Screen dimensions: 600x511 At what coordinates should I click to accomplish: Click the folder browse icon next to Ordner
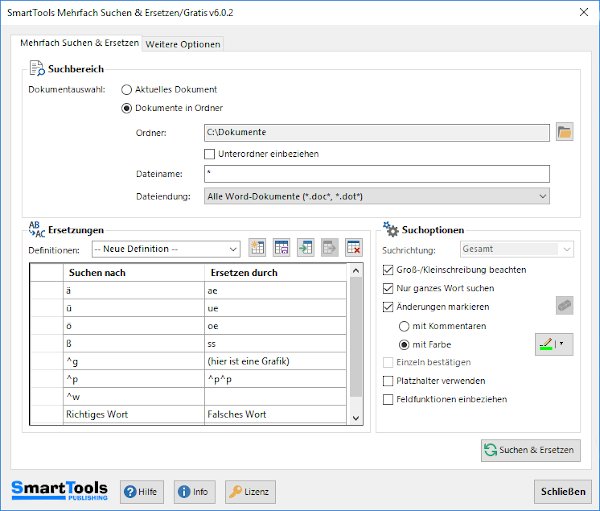point(564,132)
